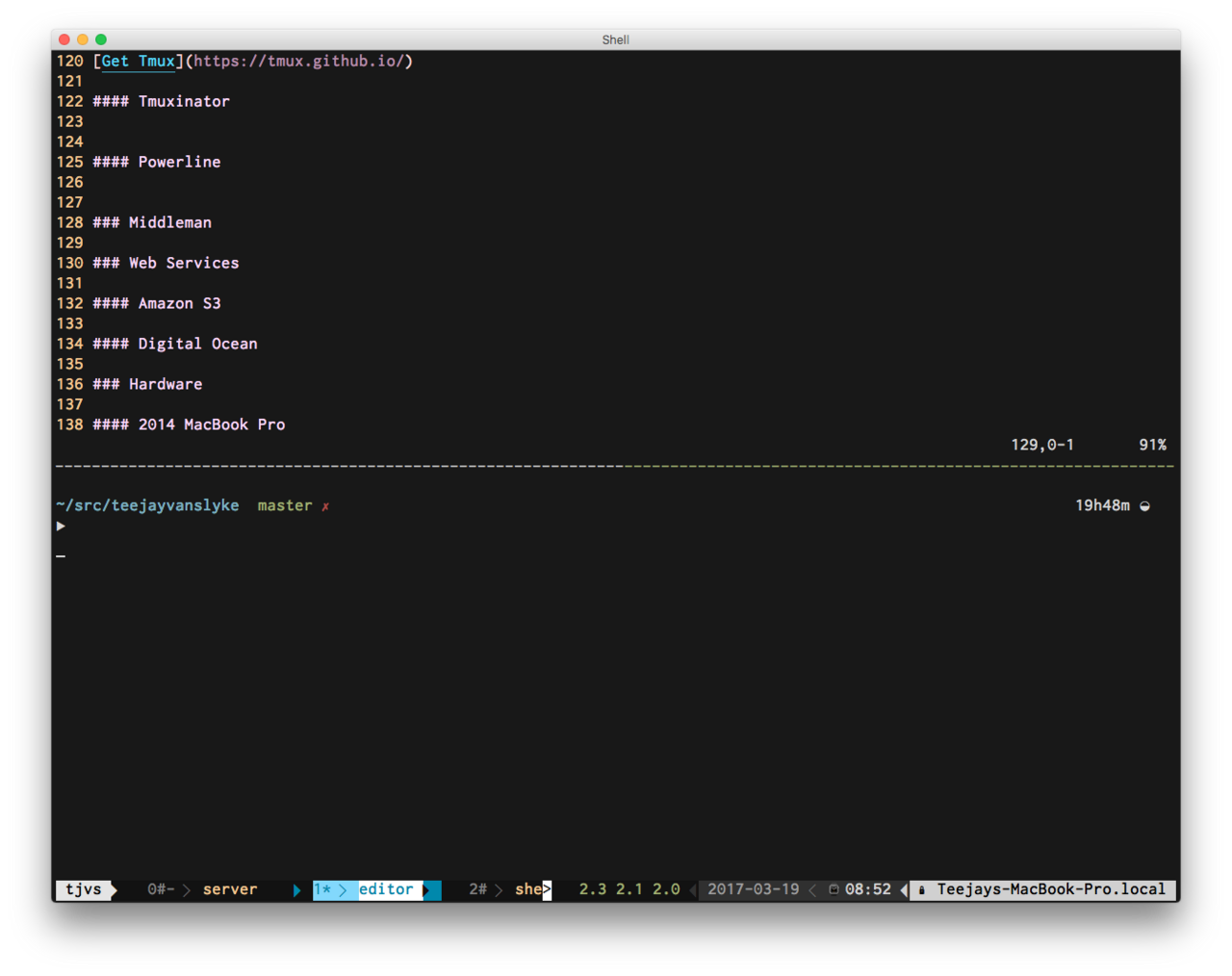
Task: Click the date 2017-03-19 in status bar
Action: click(754, 889)
